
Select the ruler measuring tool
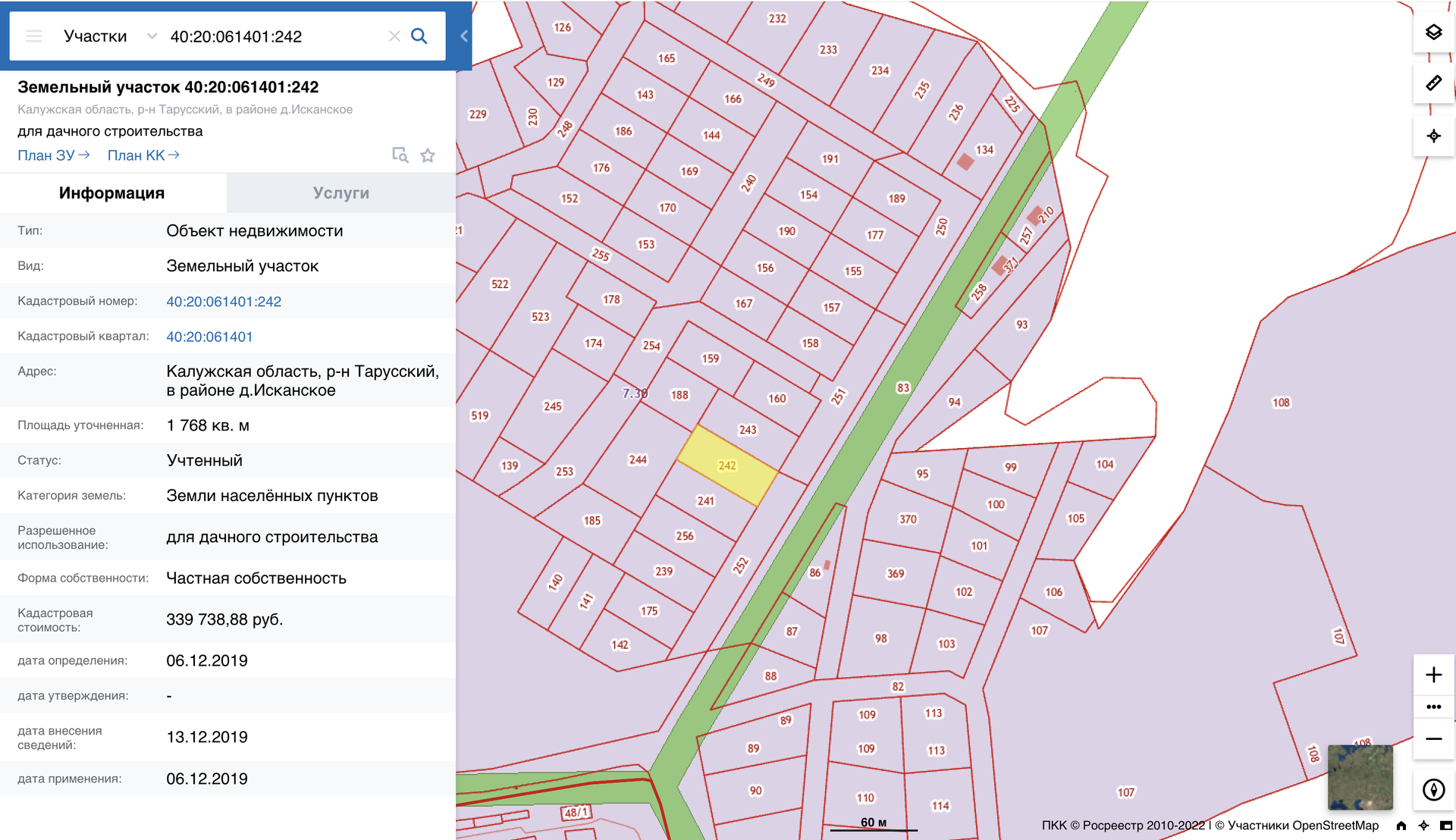click(1432, 83)
